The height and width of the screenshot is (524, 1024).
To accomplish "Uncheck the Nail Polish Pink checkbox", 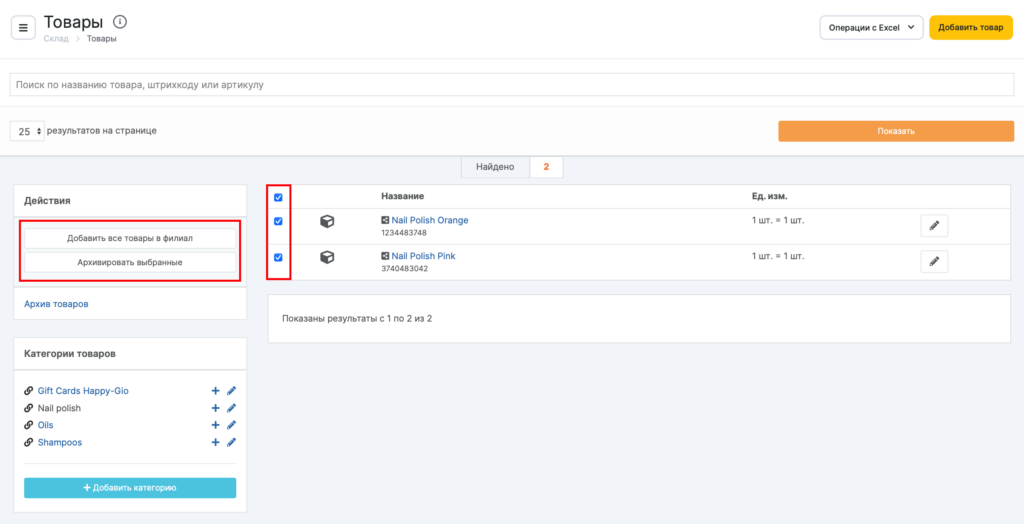I will [x=278, y=258].
